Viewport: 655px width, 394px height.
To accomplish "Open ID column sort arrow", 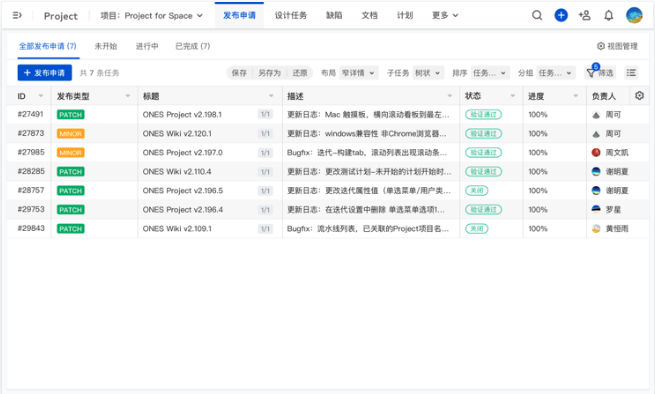I will pyautogui.click(x=41, y=96).
